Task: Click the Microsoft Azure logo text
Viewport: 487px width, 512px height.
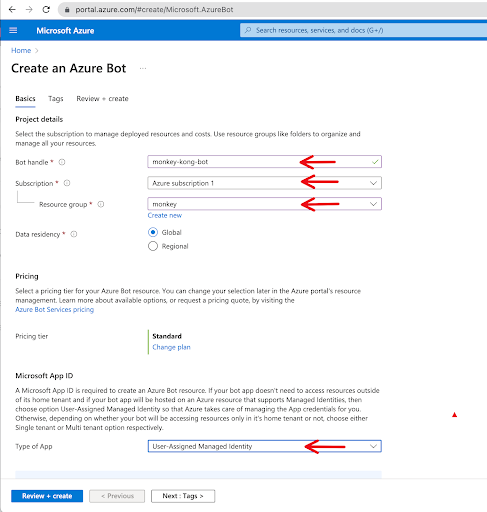Action: pos(65,31)
